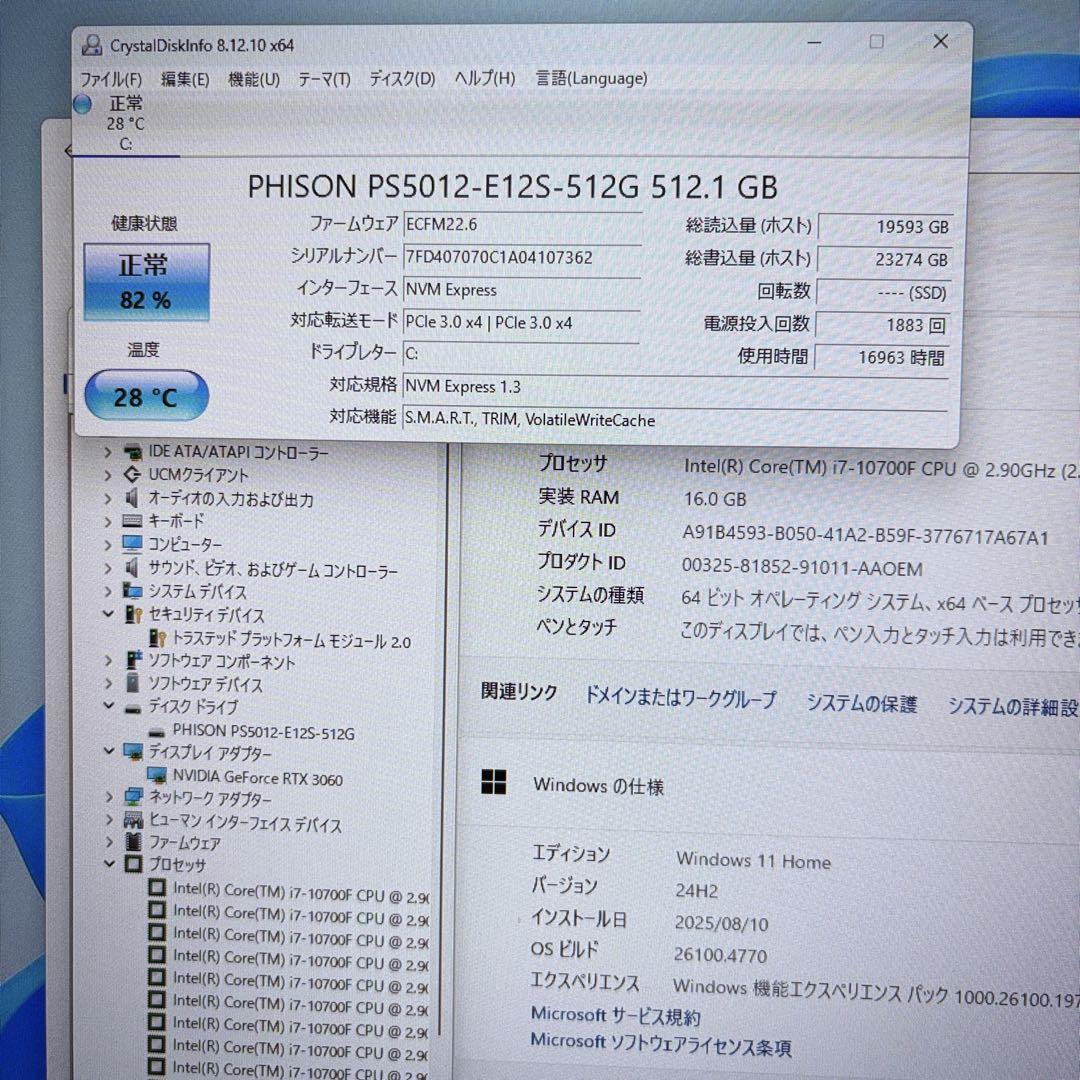Click the 電源投入回数 value 1883 回
The width and height of the screenshot is (1080, 1080).
884,324
